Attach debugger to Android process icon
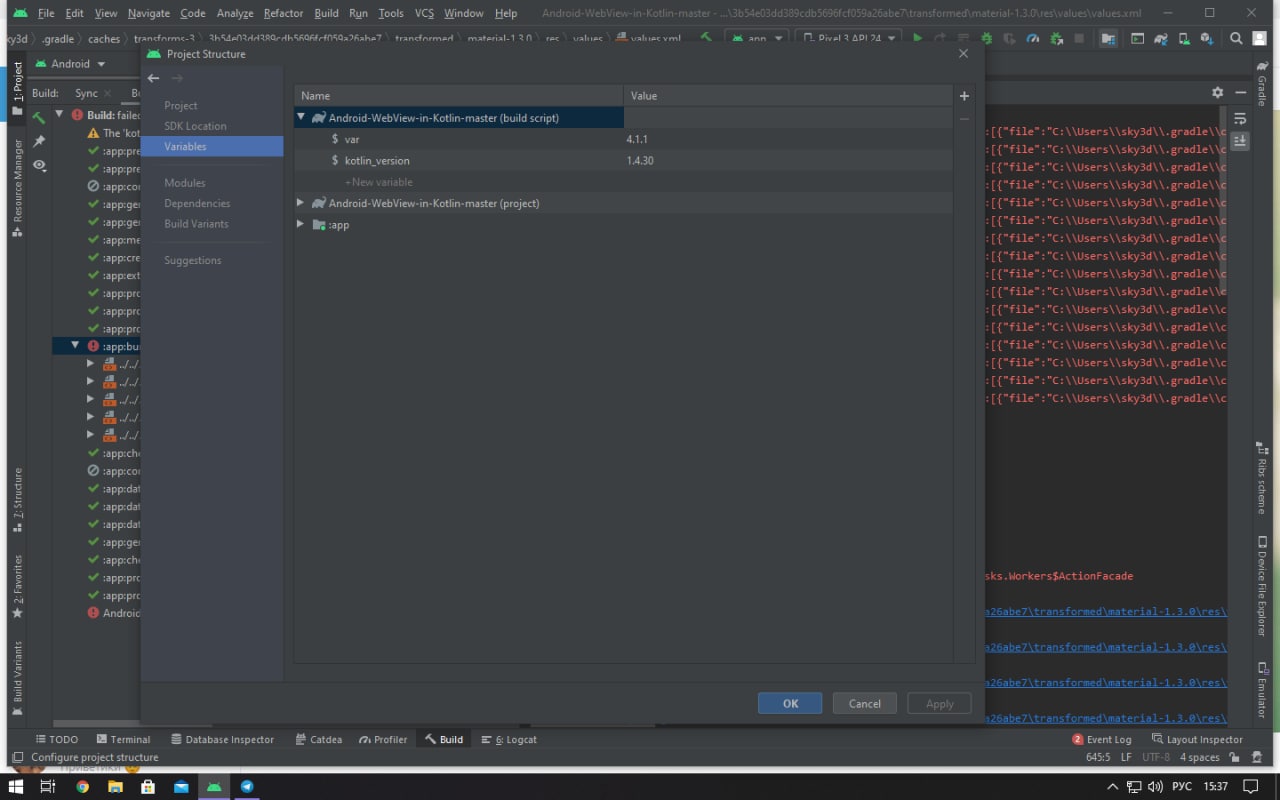 click(1056, 39)
